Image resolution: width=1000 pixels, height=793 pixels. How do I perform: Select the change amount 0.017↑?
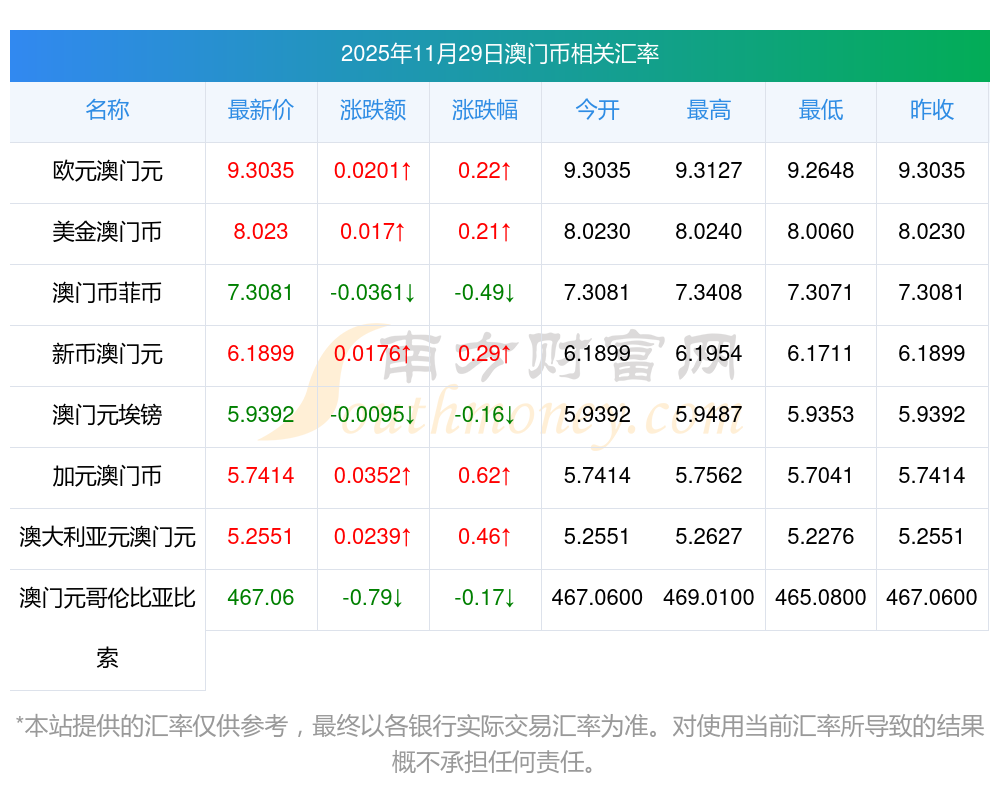tap(372, 231)
